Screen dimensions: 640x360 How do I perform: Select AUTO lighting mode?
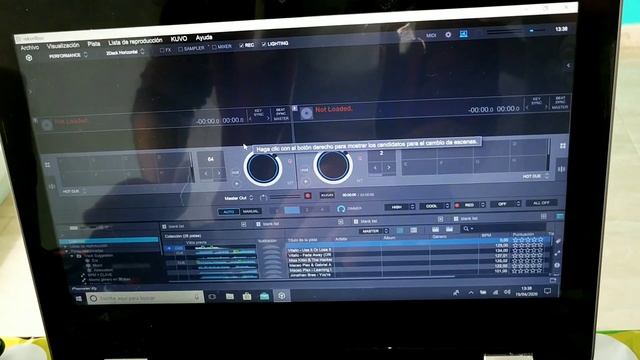(229, 212)
